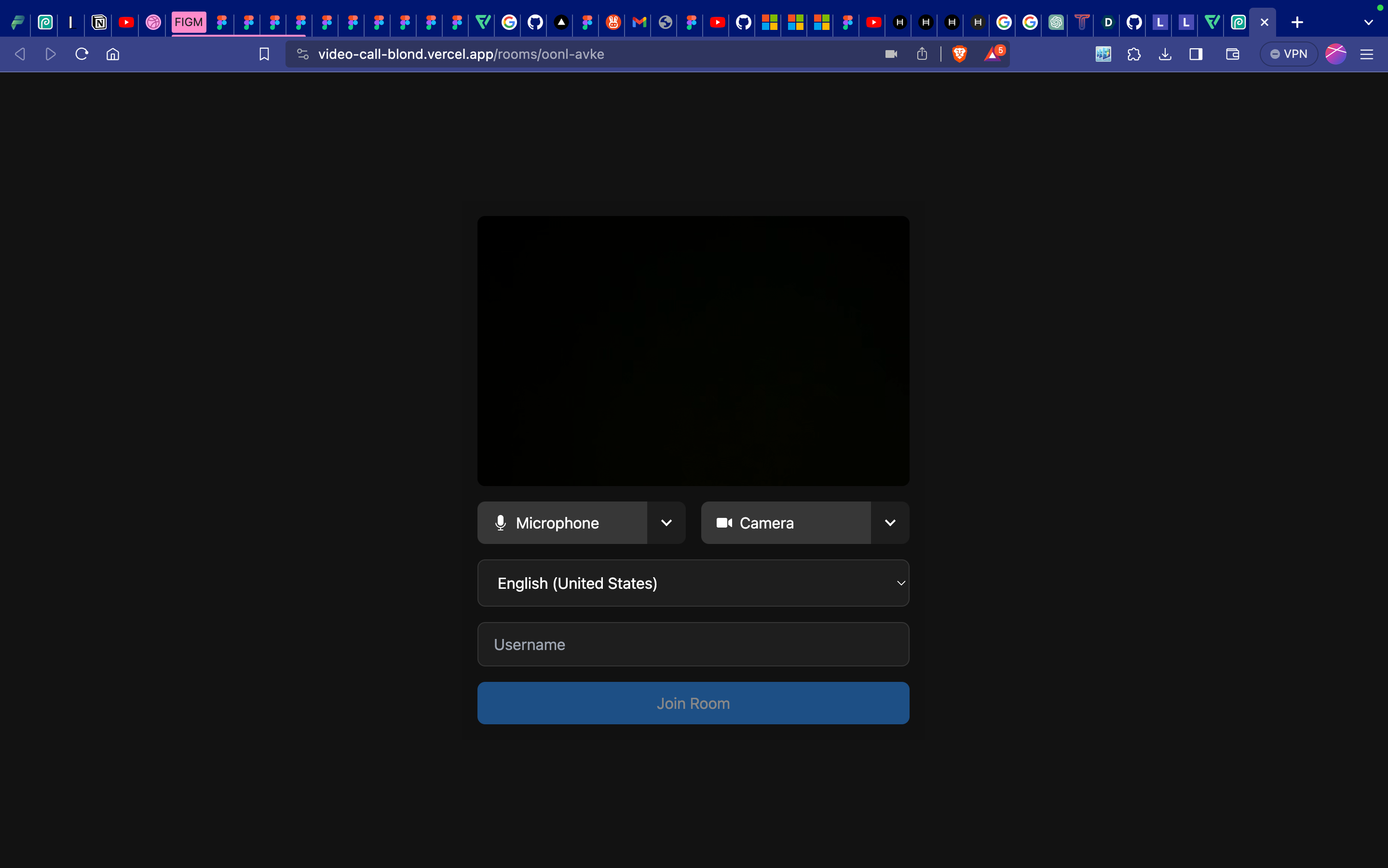Open the downloads icon
Screen dimensions: 1388x868
pyautogui.click(x=1165, y=54)
